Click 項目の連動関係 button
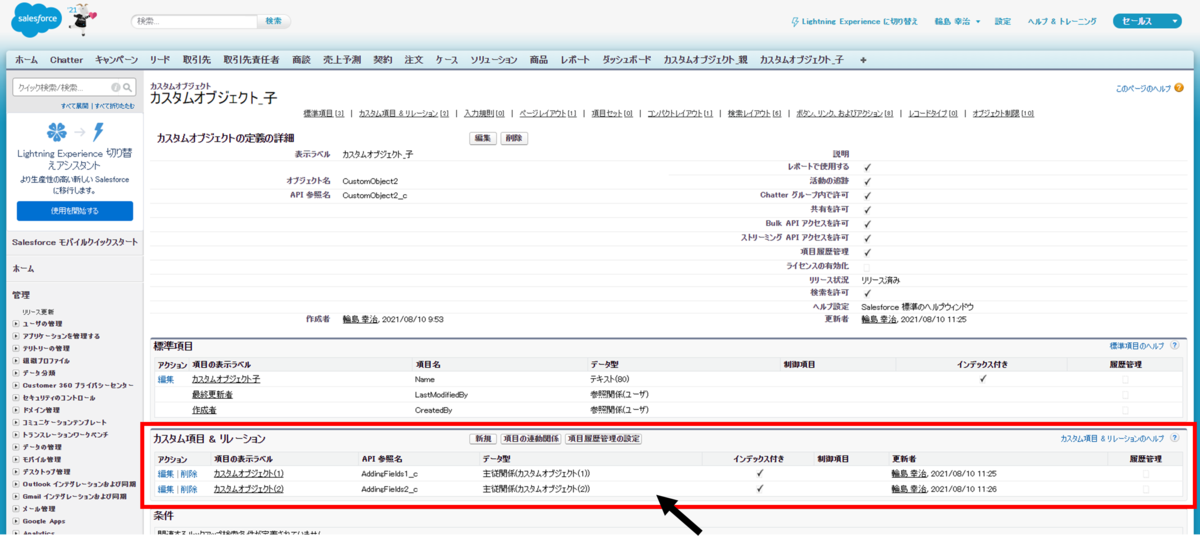 (530, 438)
